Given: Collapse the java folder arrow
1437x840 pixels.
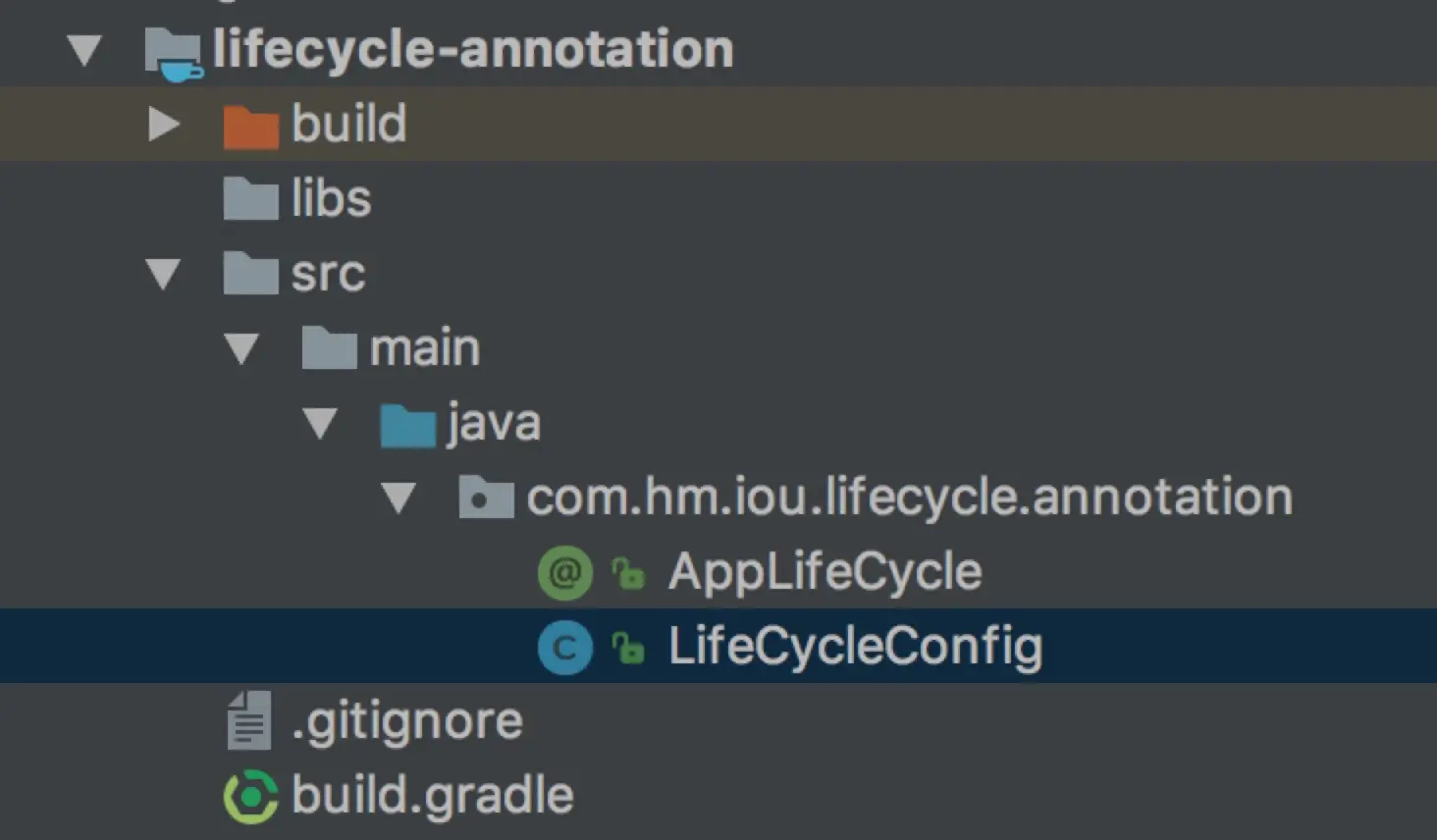Looking at the screenshot, I should (x=320, y=424).
